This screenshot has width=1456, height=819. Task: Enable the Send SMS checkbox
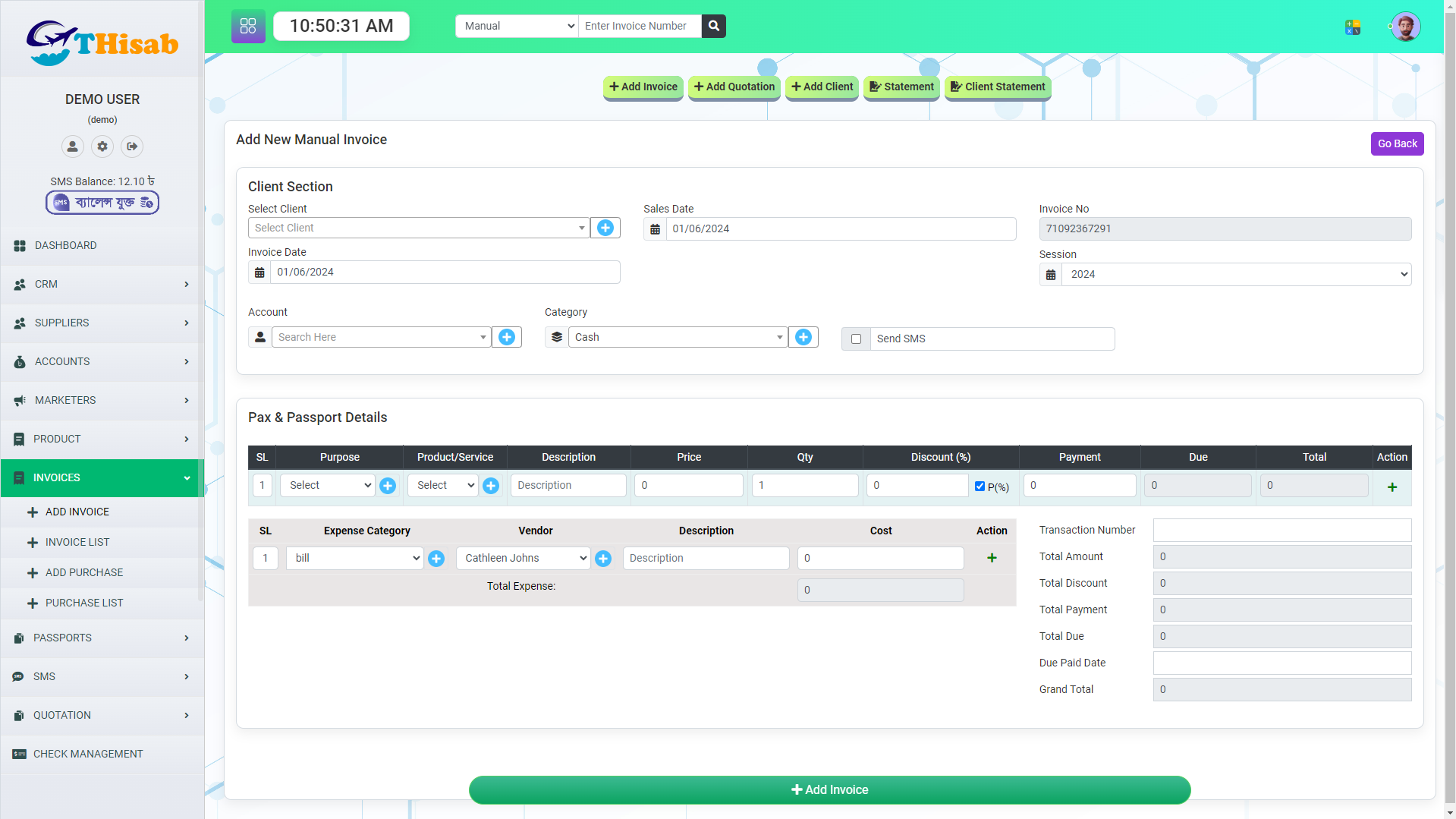(x=856, y=339)
